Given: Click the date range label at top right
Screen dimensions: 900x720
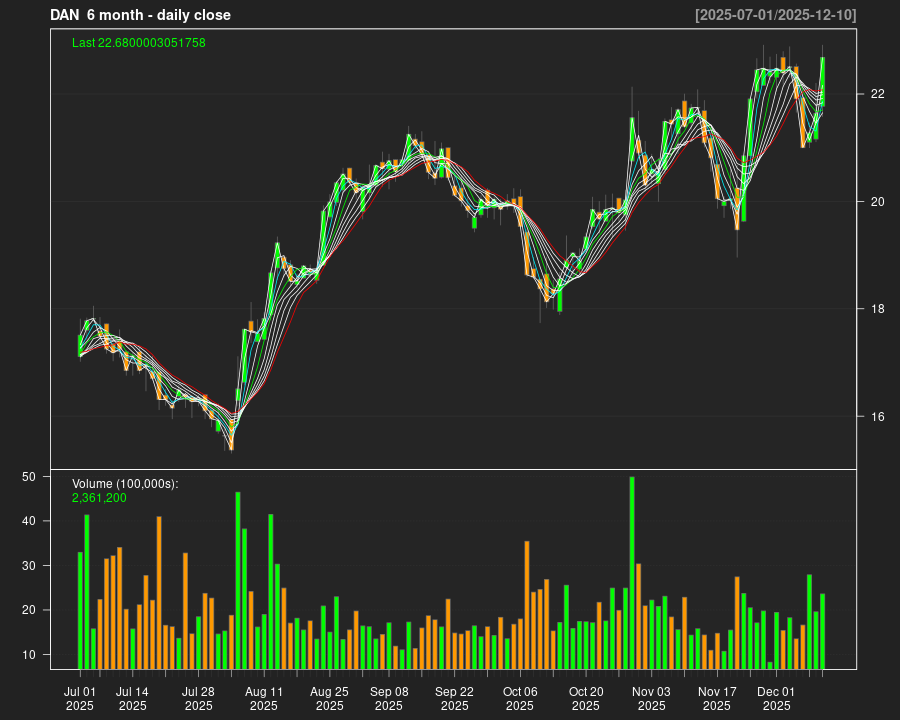Looking at the screenshot, I should click(775, 15).
